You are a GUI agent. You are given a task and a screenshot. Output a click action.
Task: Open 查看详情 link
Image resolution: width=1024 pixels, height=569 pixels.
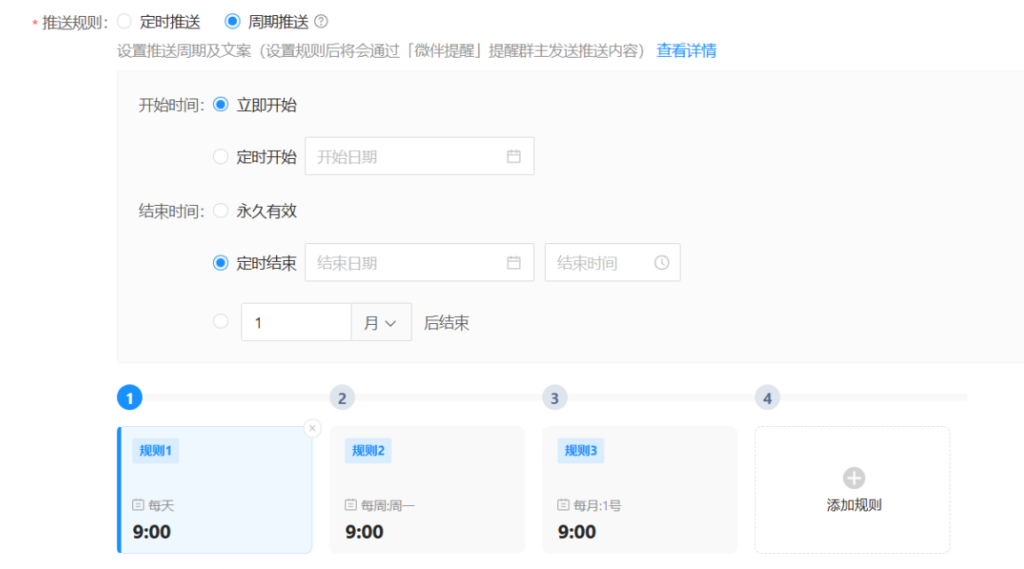(x=686, y=51)
